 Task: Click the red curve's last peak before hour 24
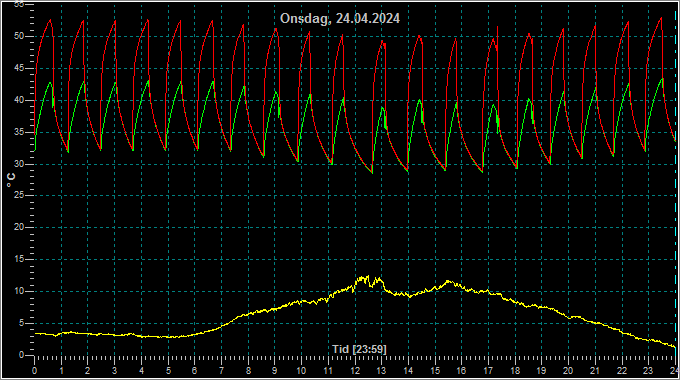coord(661,18)
